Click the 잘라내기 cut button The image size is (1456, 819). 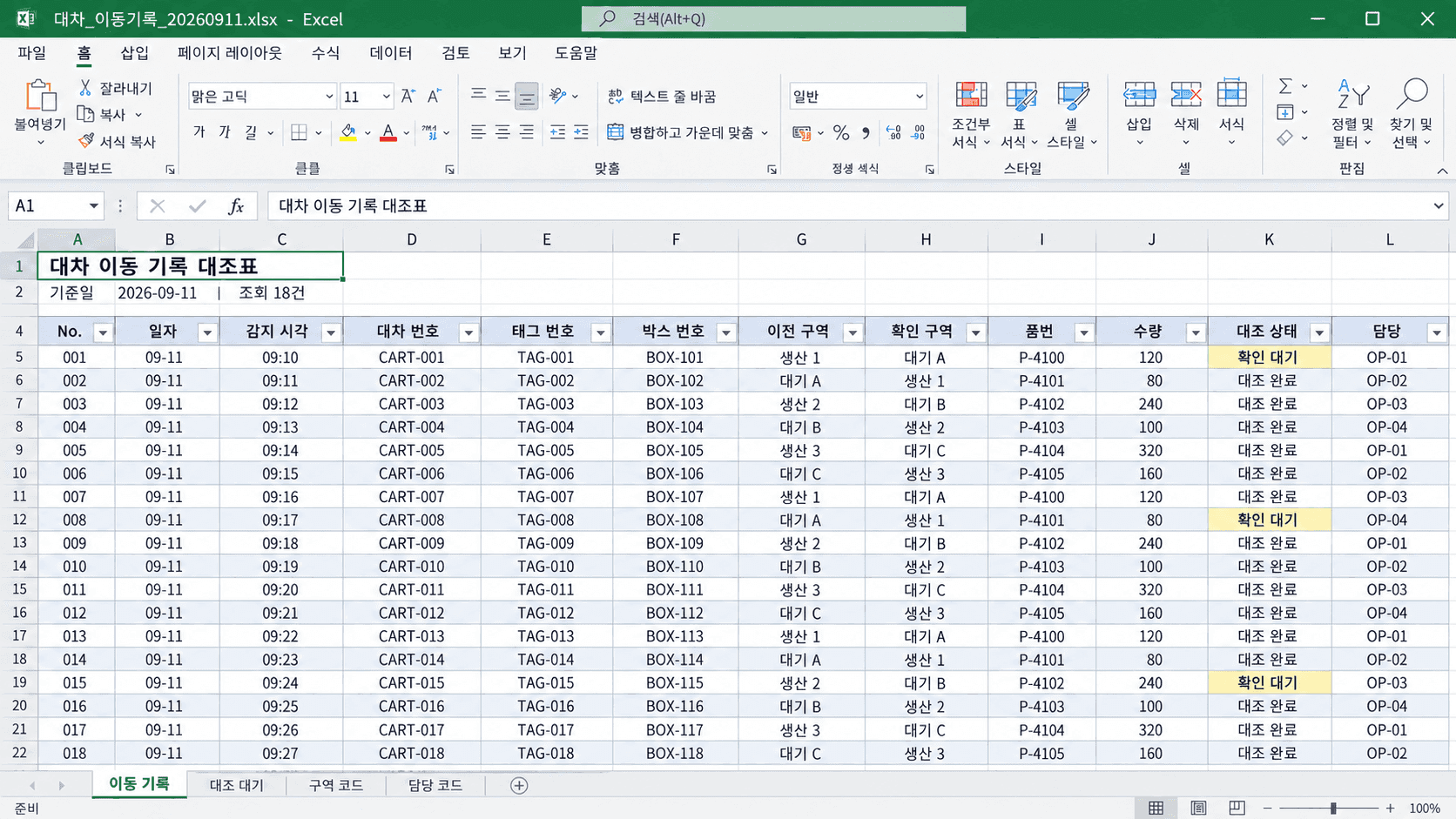pyautogui.click(x=114, y=88)
